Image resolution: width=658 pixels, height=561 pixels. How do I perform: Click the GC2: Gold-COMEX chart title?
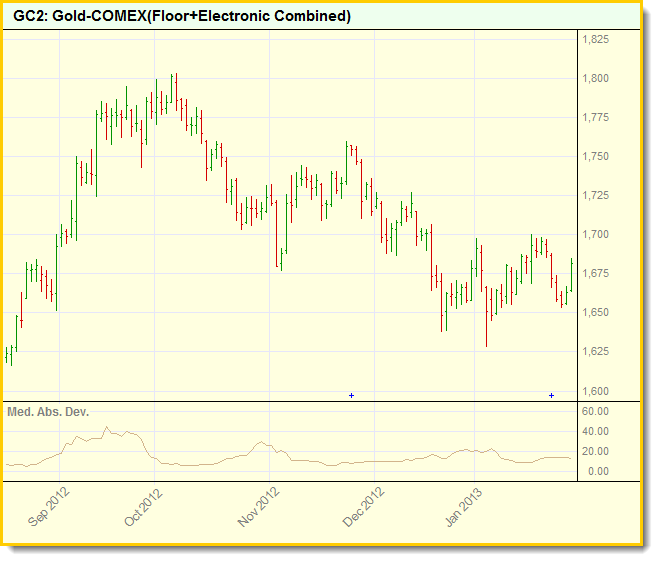(182, 16)
